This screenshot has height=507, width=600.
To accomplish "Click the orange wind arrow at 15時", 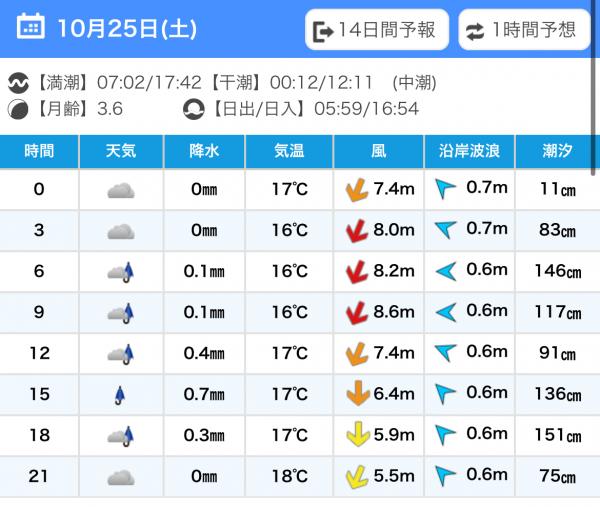I will coord(353,394).
